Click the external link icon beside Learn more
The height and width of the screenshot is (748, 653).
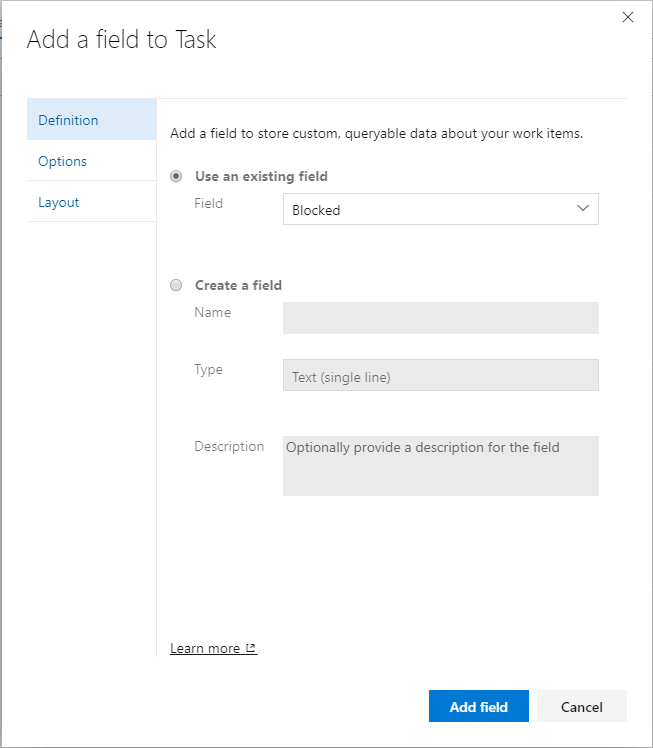click(251, 648)
